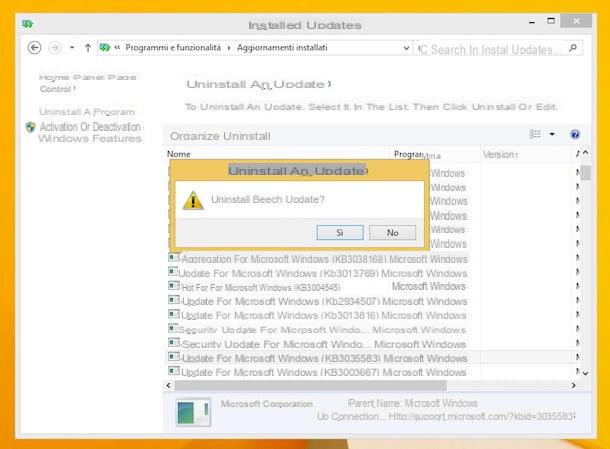Screen dimensions: 610x449
Task: Select Programmi e funzionalità breadcrumb
Action: click(173, 47)
